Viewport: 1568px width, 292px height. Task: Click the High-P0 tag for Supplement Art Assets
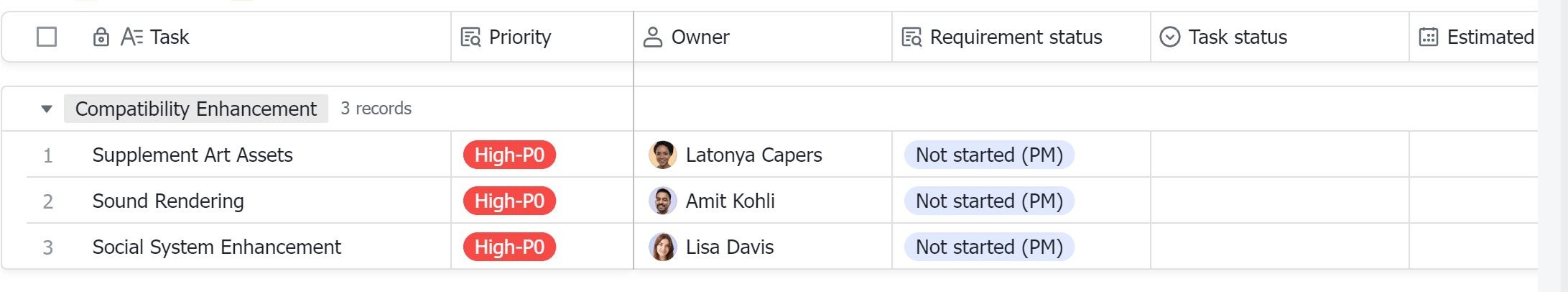[509, 155]
